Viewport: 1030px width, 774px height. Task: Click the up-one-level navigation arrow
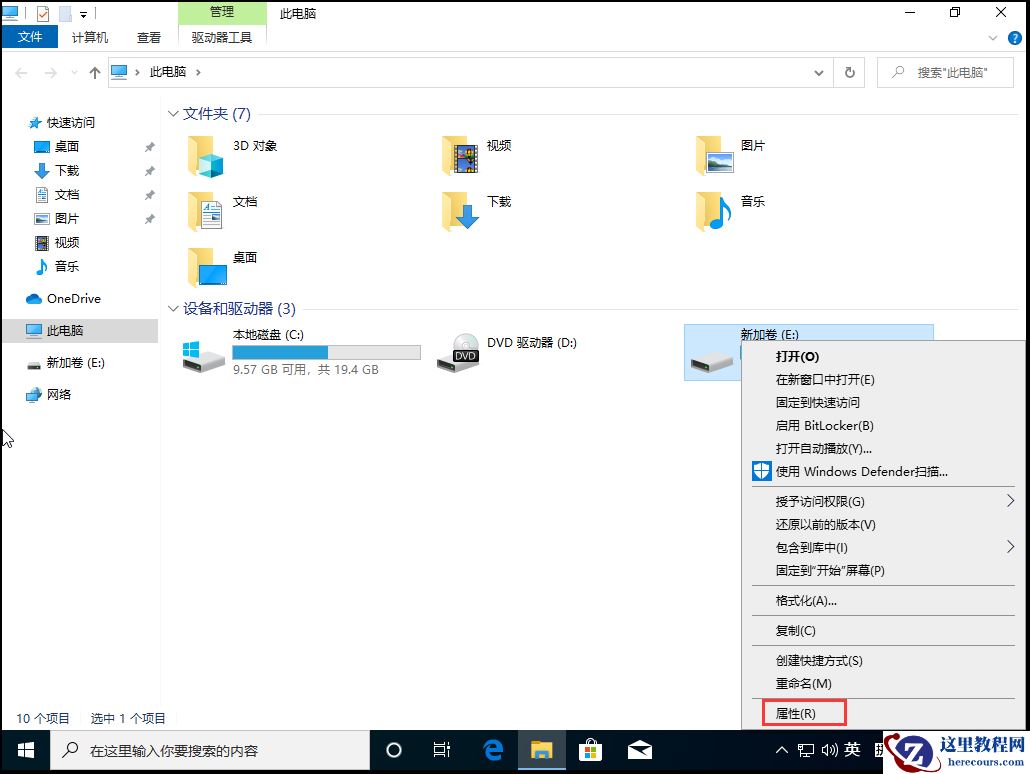click(94, 72)
